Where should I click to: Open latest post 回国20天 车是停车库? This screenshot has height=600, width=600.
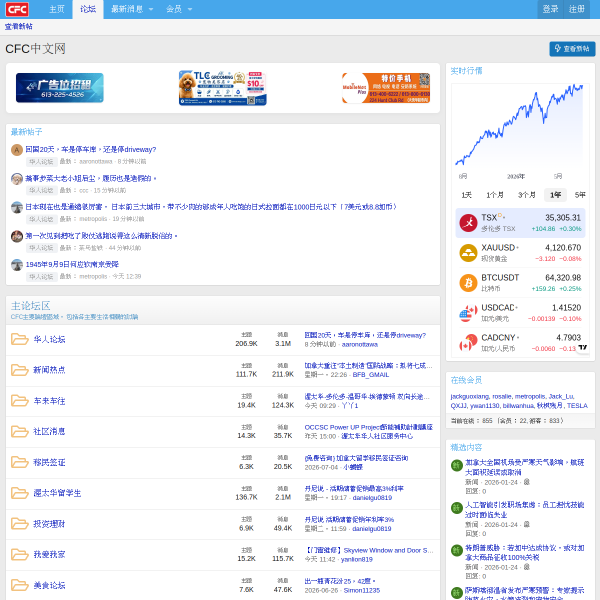click(x=91, y=149)
